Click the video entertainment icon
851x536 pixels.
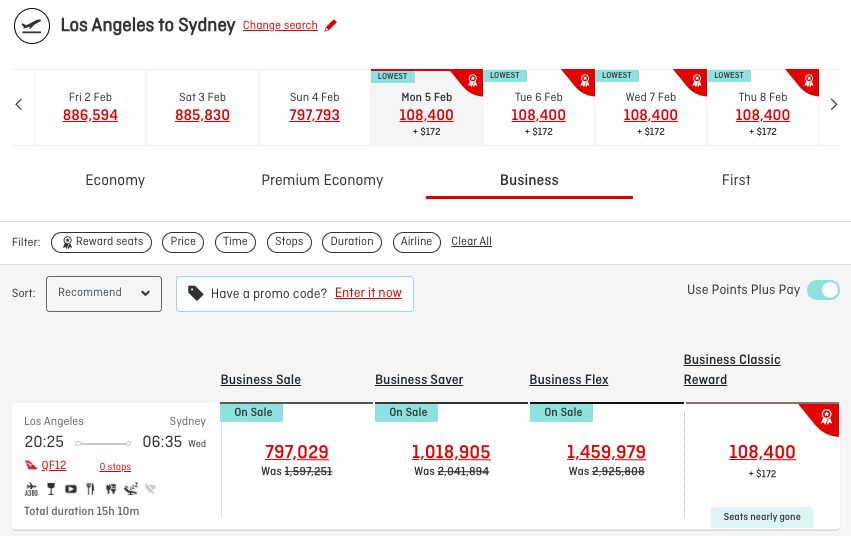(x=71, y=489)
